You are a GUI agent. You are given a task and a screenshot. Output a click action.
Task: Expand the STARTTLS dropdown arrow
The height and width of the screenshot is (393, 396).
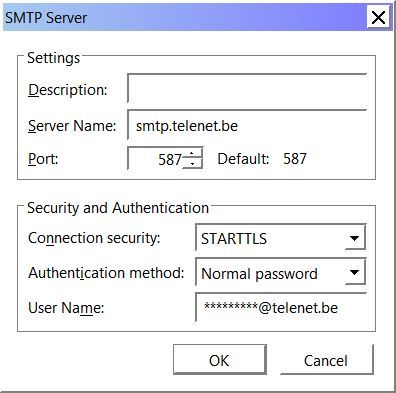click(355, 238)
